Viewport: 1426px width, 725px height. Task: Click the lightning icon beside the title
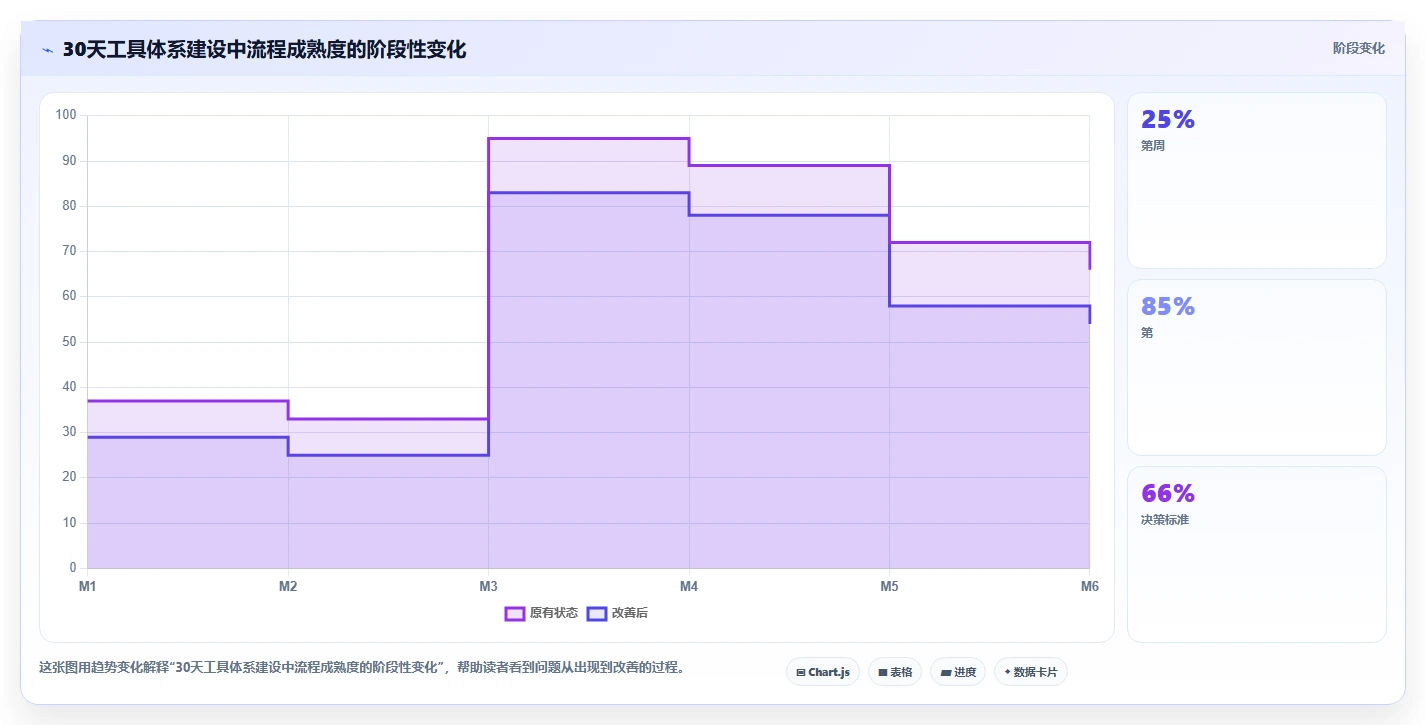click(x=47, y=50)
